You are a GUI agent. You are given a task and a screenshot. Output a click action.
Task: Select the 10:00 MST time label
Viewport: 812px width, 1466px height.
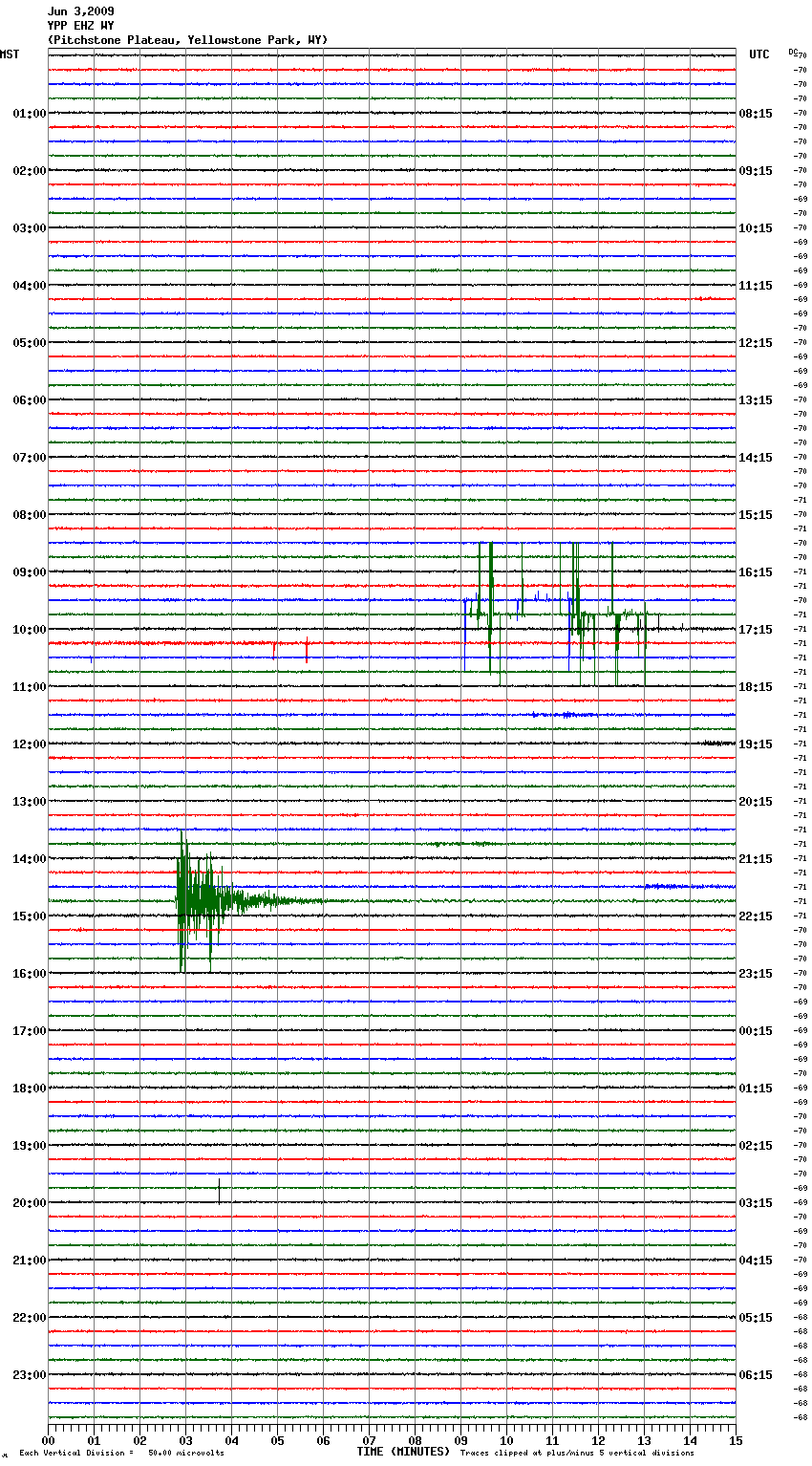click(x=29, y=630)
